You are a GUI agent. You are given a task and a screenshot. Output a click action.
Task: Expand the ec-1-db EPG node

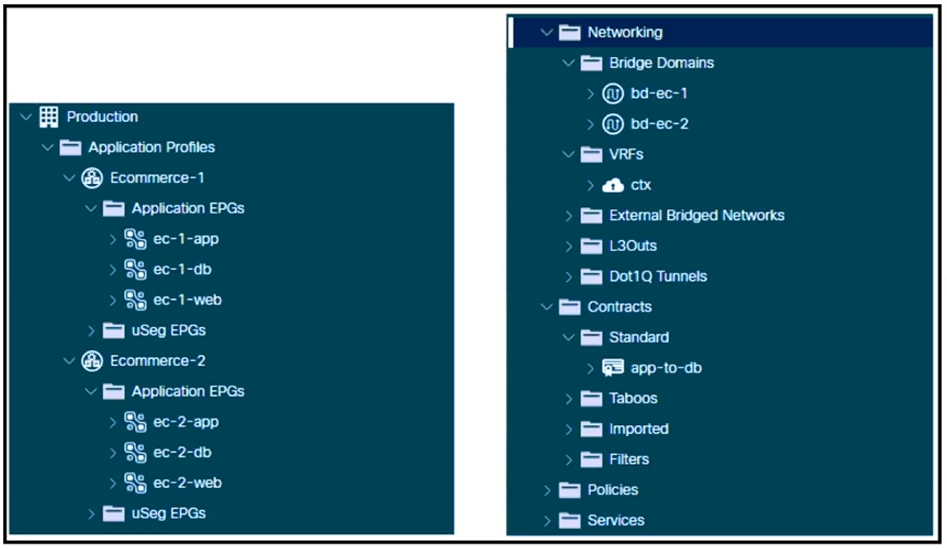point(113,270)
